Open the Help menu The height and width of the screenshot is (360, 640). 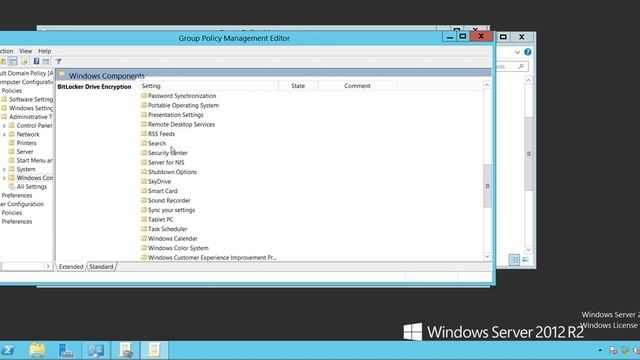(44, 51)
